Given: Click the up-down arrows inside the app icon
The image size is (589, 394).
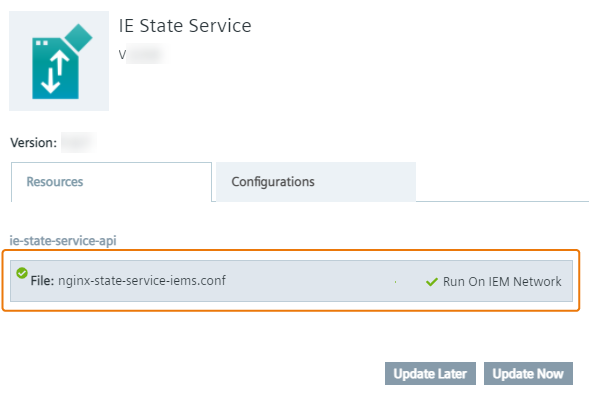Looking at the screenshot, I should click(x=56, y=72).
